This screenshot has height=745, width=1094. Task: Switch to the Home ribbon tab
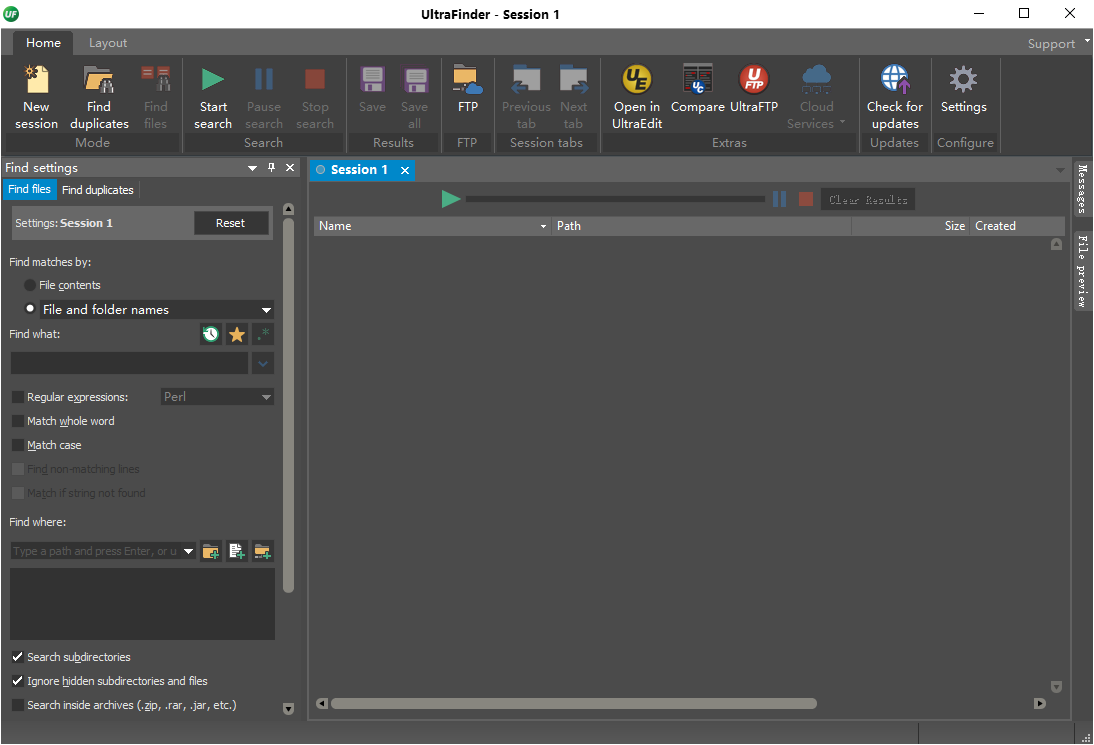[43, 43]
